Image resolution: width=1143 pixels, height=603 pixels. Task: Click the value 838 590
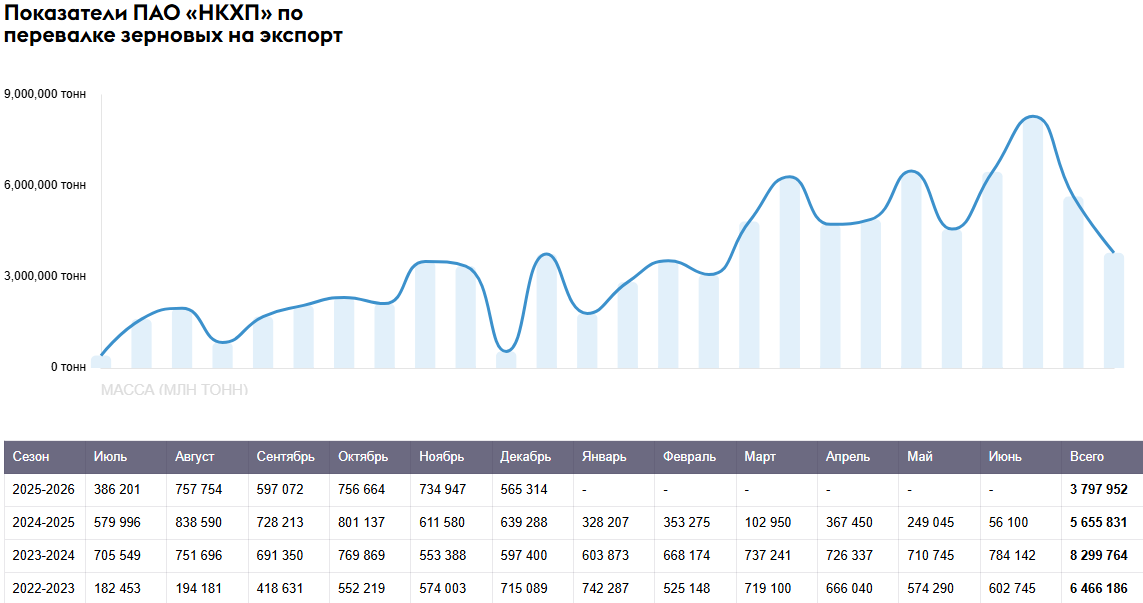pos(198,522)
